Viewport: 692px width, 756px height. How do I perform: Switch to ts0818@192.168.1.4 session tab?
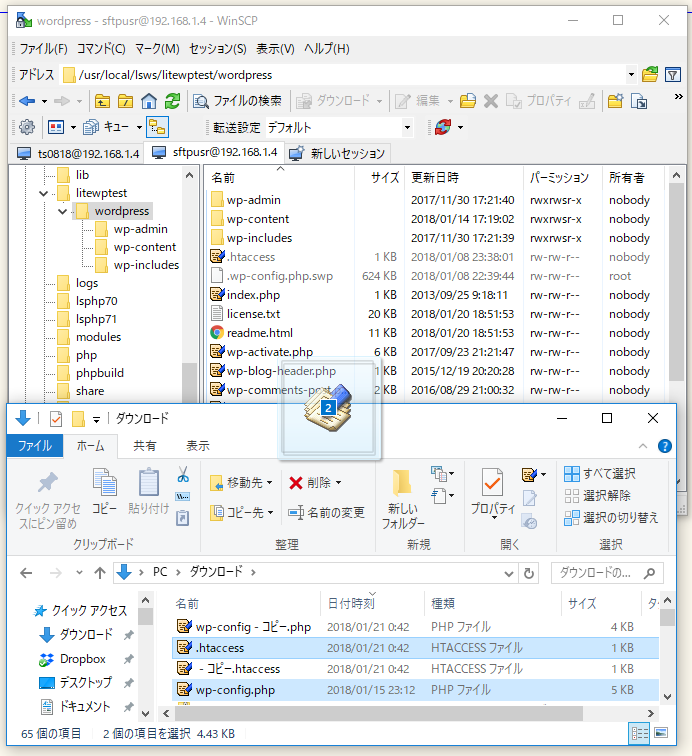[79, 154]
